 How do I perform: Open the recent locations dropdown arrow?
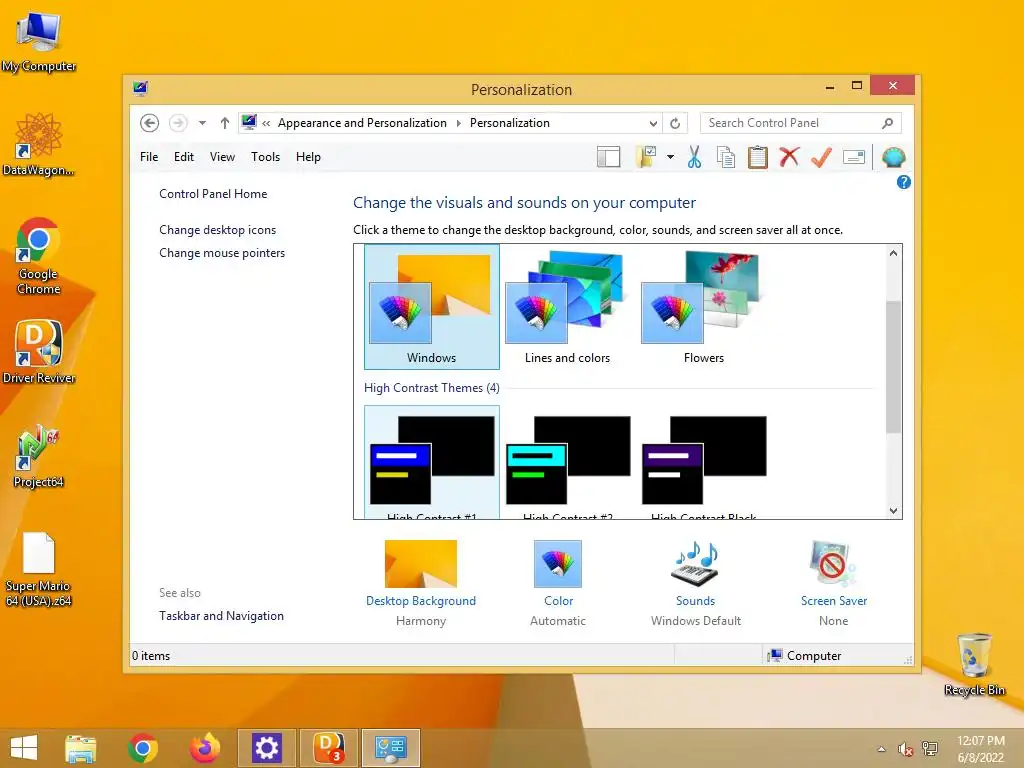point(202,123)
